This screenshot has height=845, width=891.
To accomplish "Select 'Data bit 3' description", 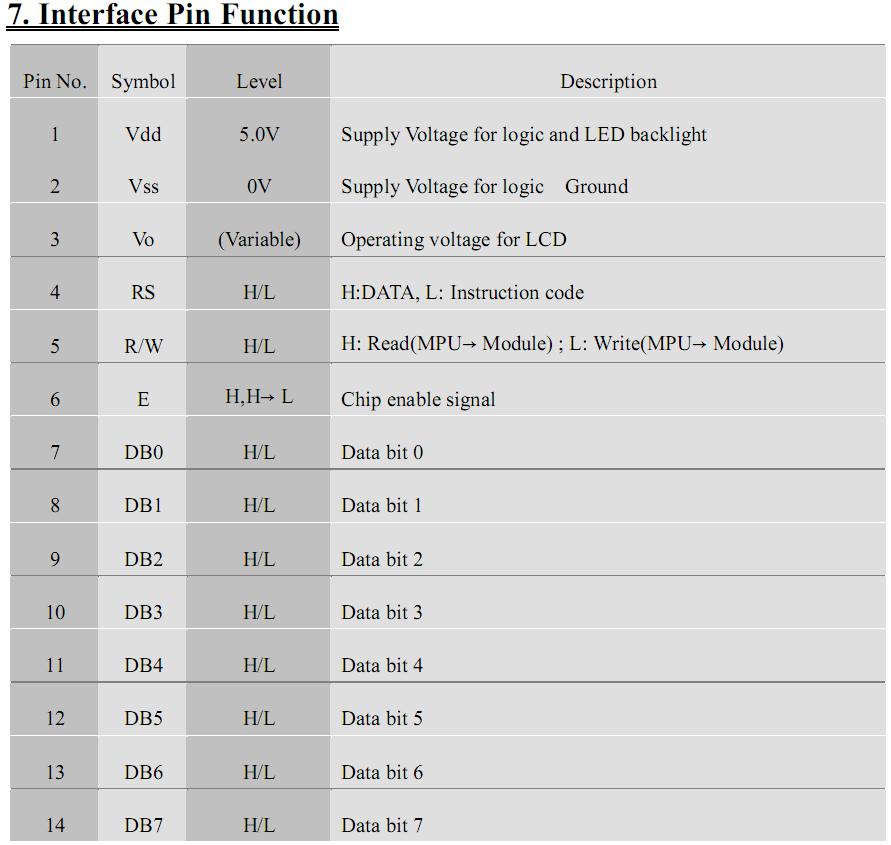I will (381, 613).
